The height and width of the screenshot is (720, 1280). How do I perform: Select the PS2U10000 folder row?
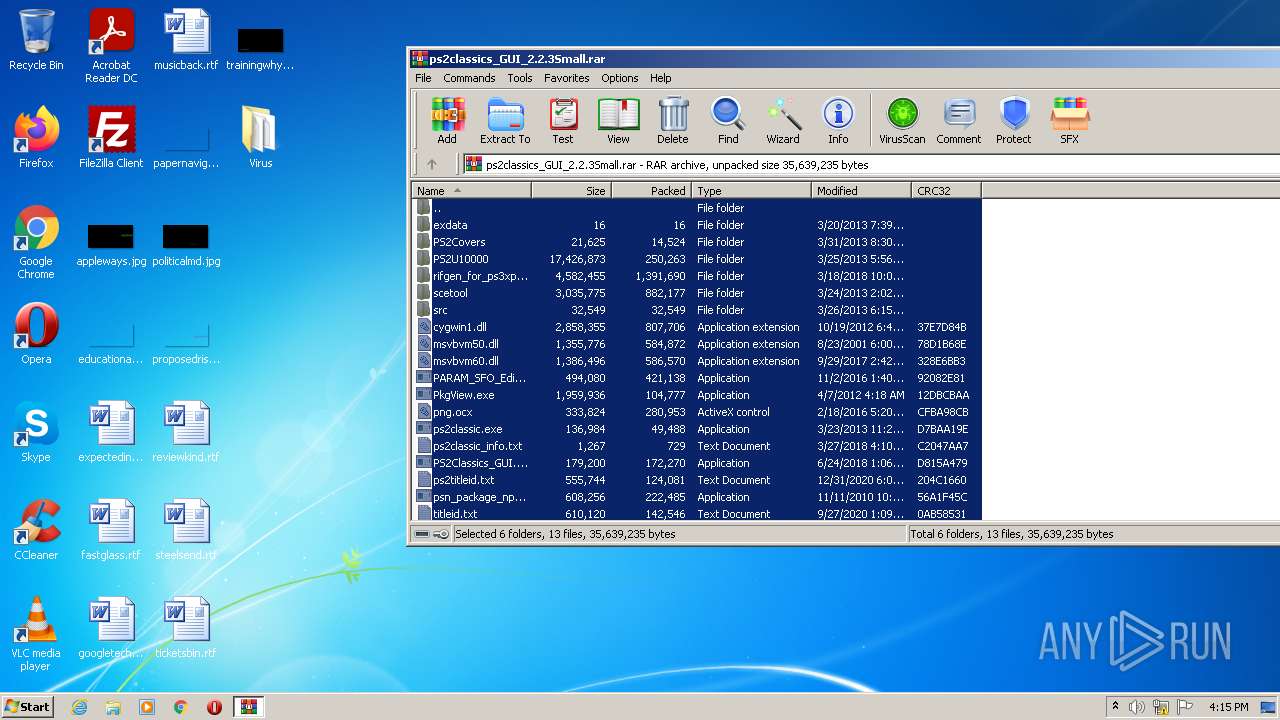coord(697,259)
